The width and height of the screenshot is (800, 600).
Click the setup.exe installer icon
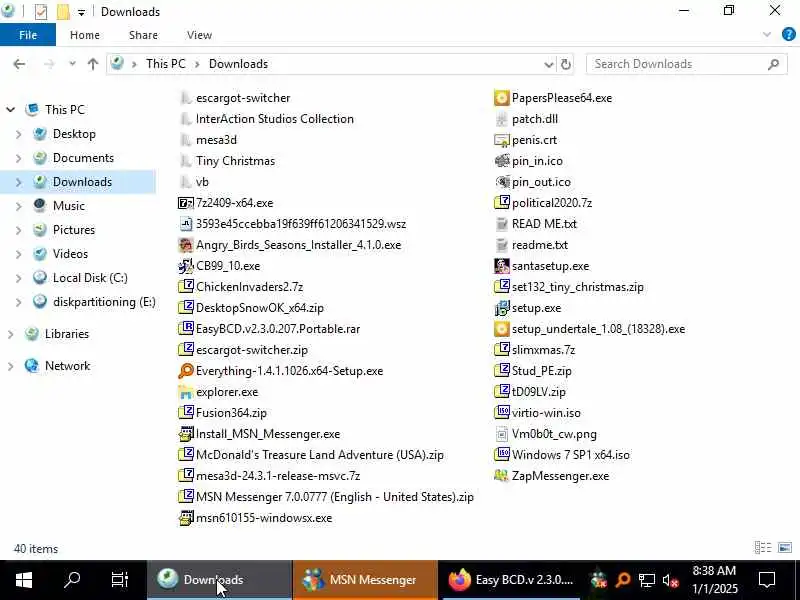click(502, 308)
